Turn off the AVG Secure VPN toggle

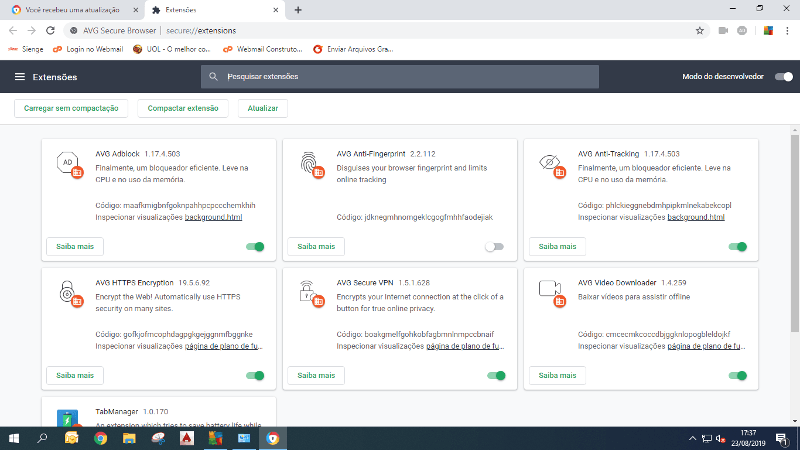pos(496,375)
